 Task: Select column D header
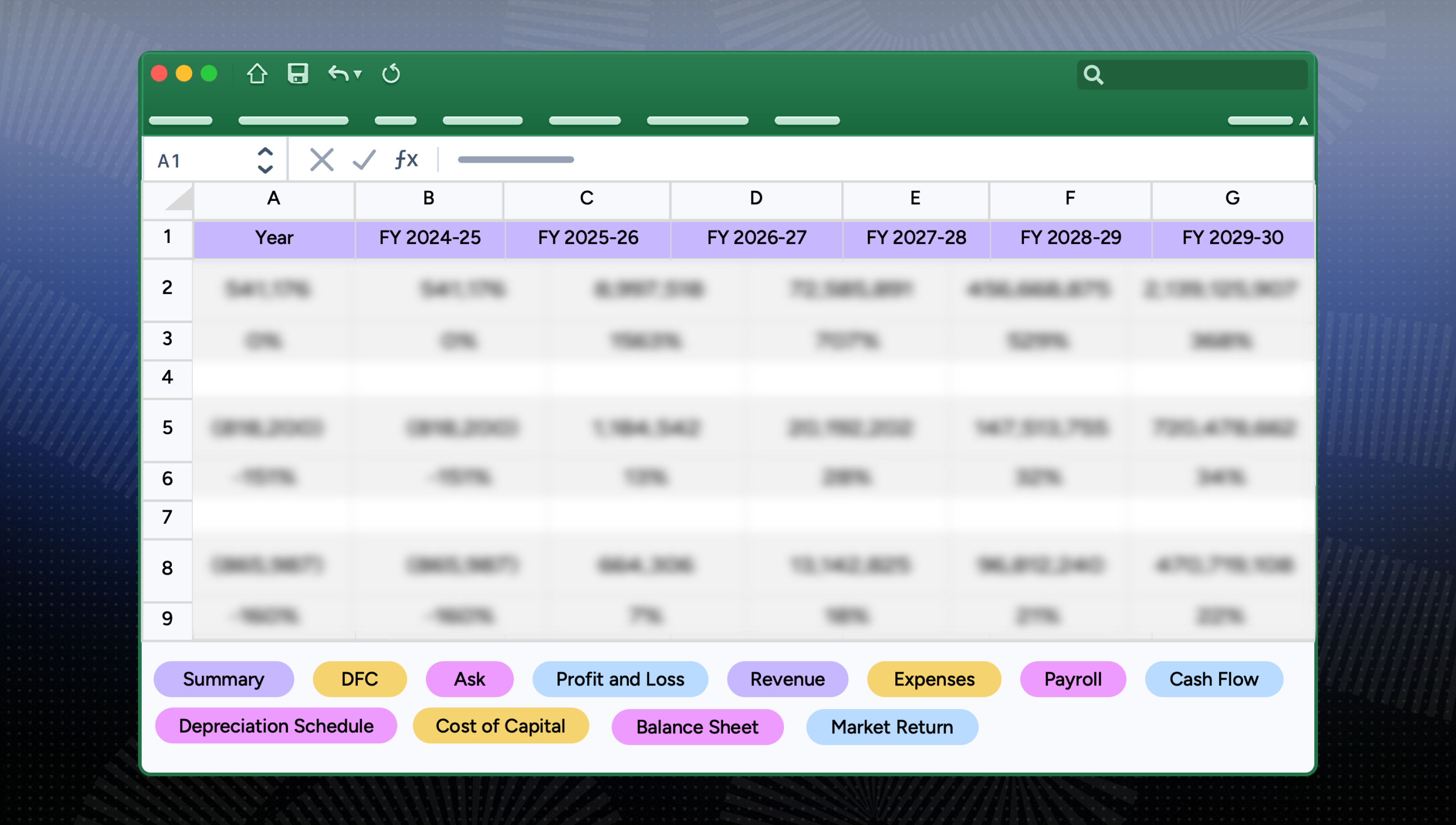coord(756,198)
